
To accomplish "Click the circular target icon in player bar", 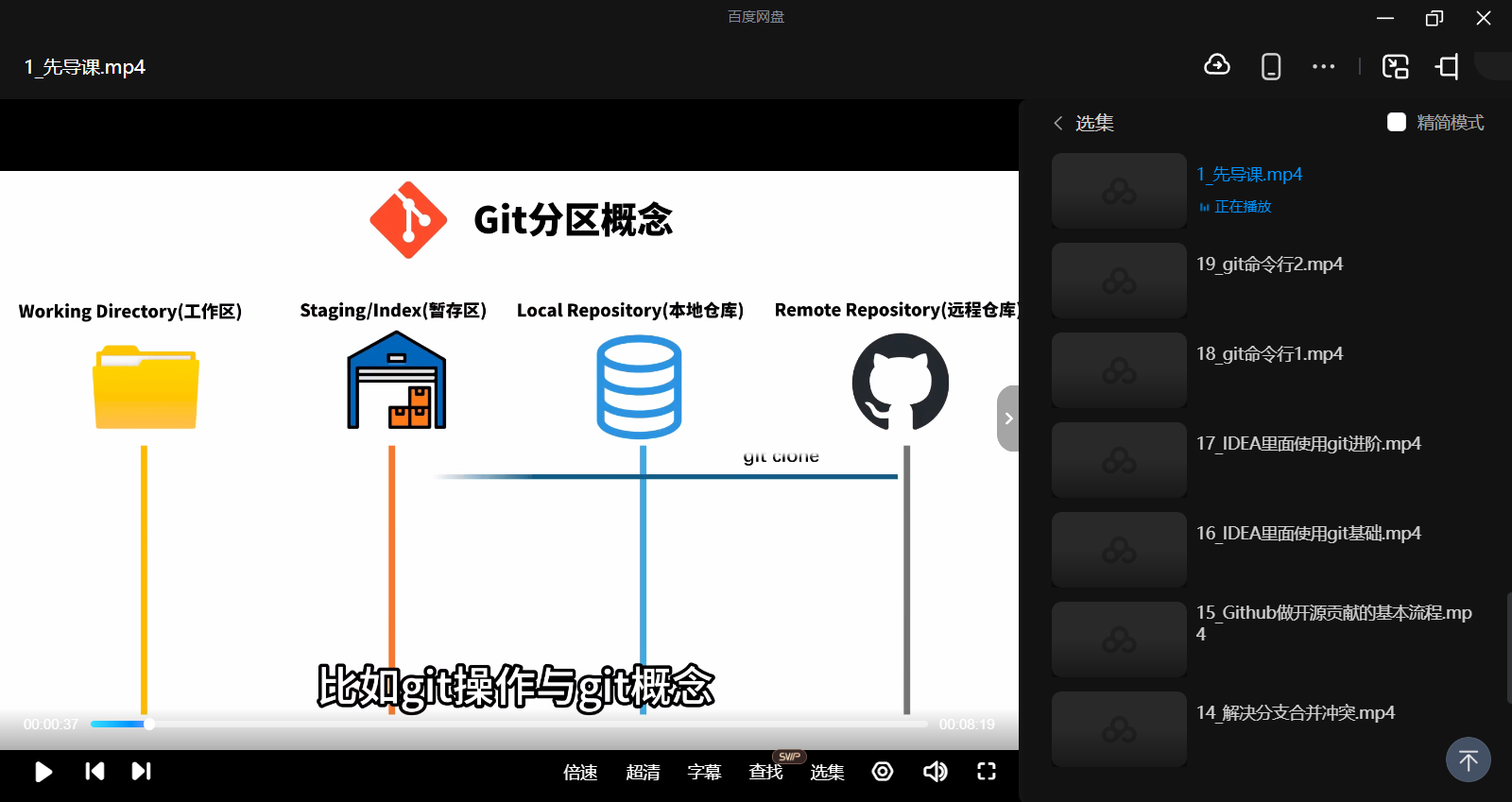I will pyautogui.click(x=883, y=772).
